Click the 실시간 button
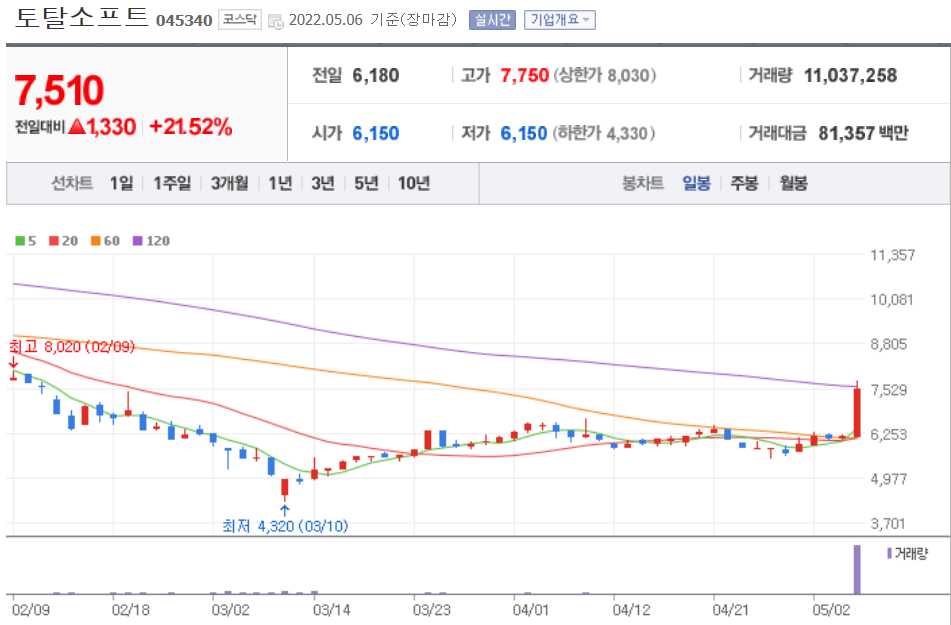 click(492, 20)
